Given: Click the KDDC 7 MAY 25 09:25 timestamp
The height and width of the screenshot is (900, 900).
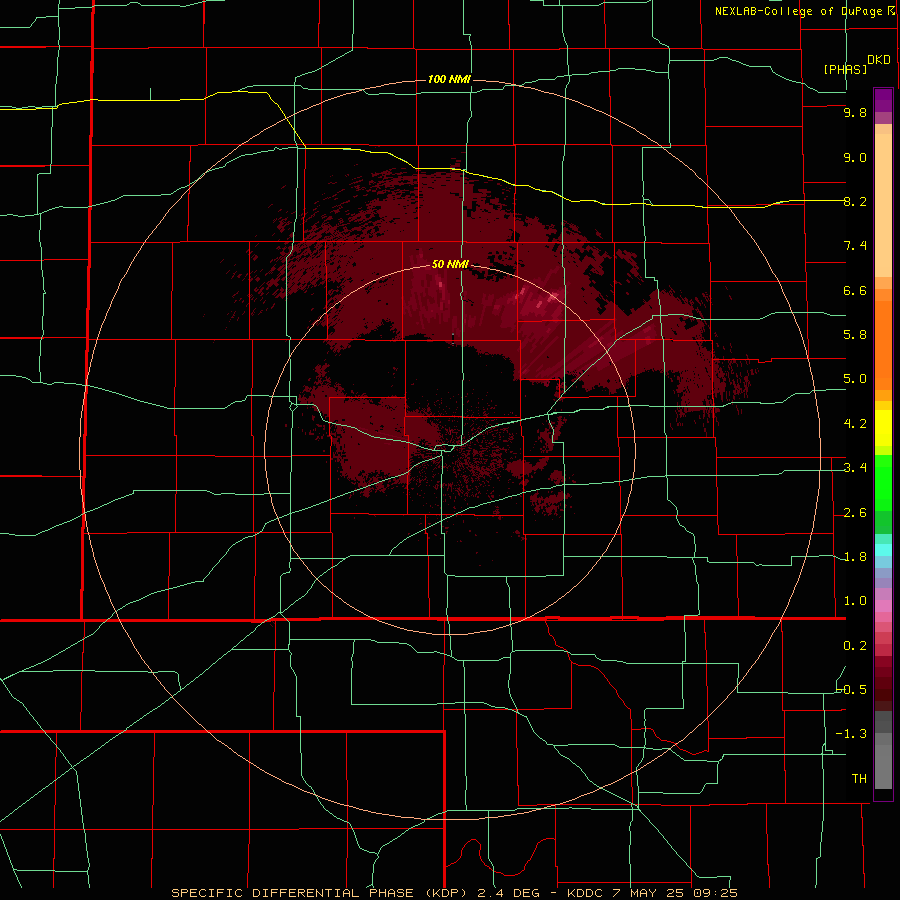Looking at the screenshot, I should [652, 893].
